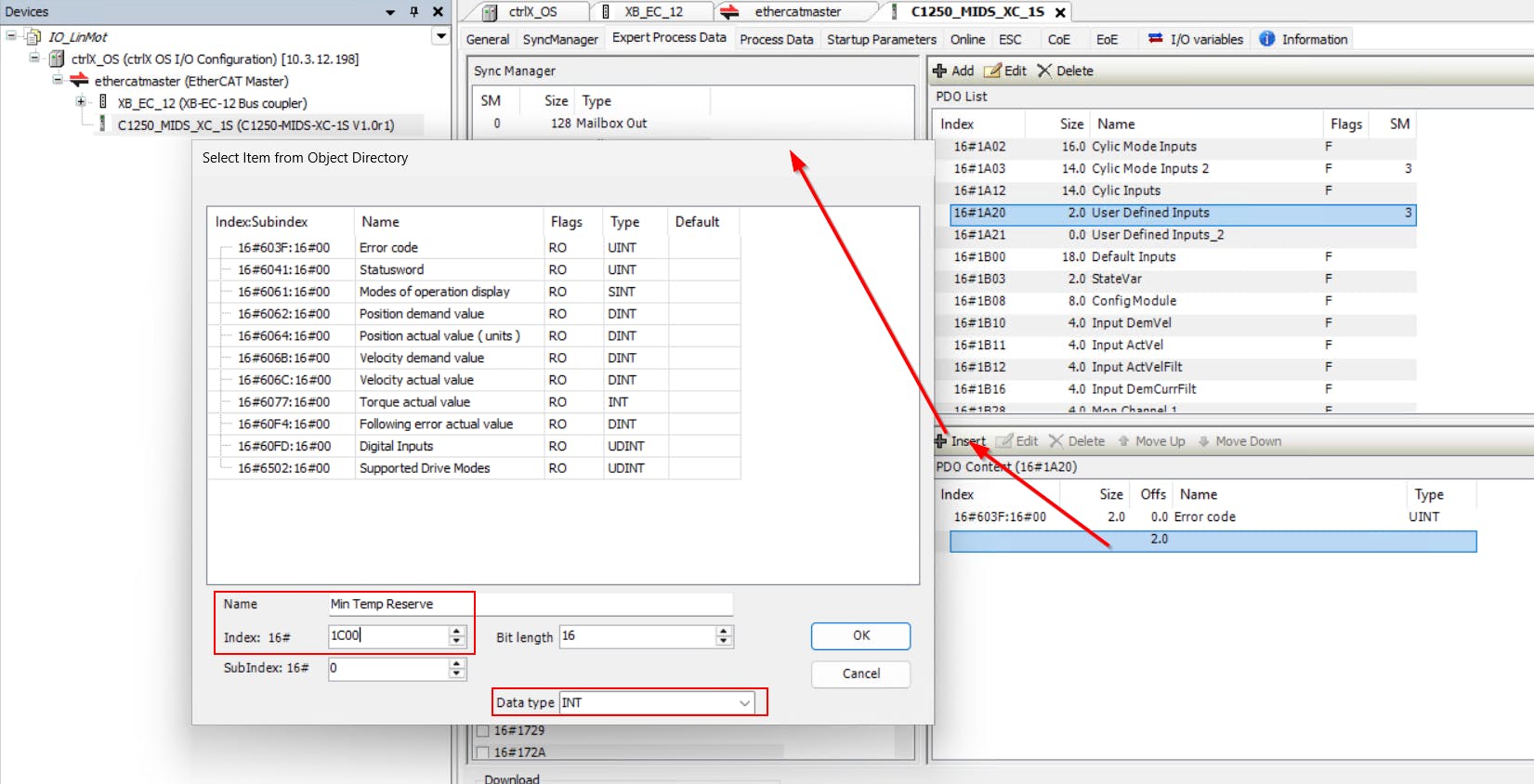Click the Edit PDO pencil icon

pos(992,71)
